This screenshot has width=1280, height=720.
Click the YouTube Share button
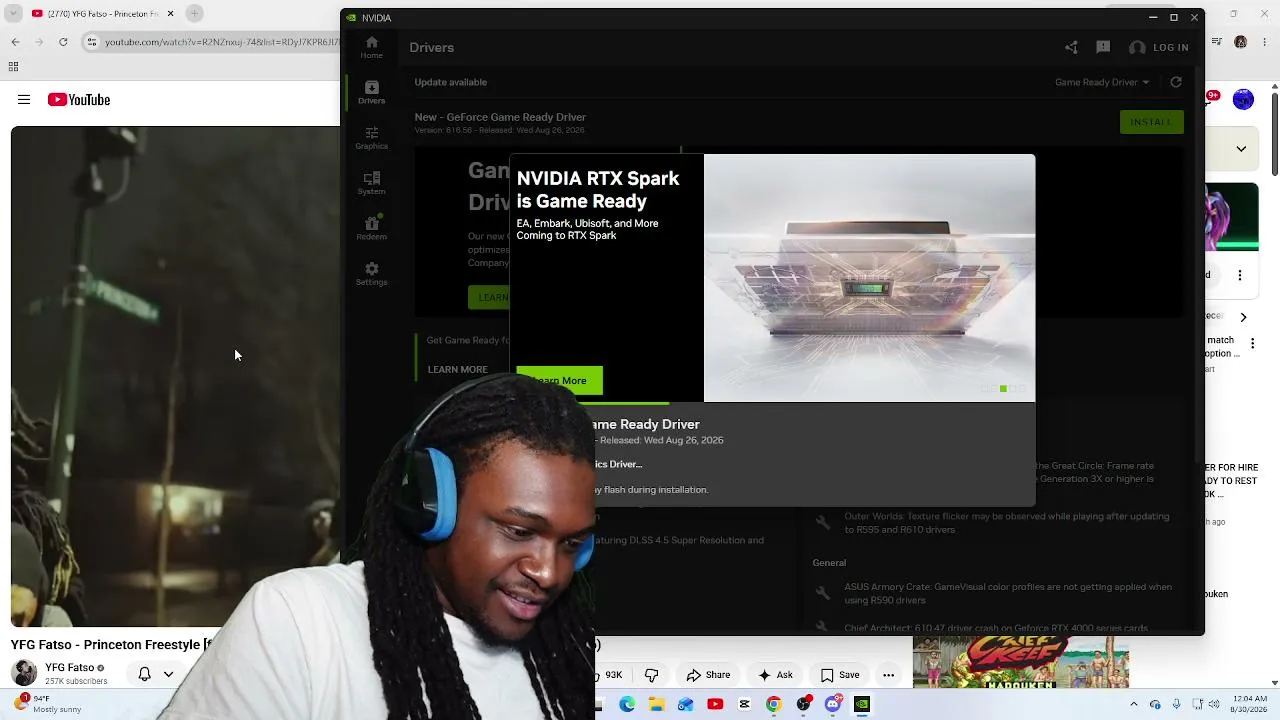click(x=708, y=675)
